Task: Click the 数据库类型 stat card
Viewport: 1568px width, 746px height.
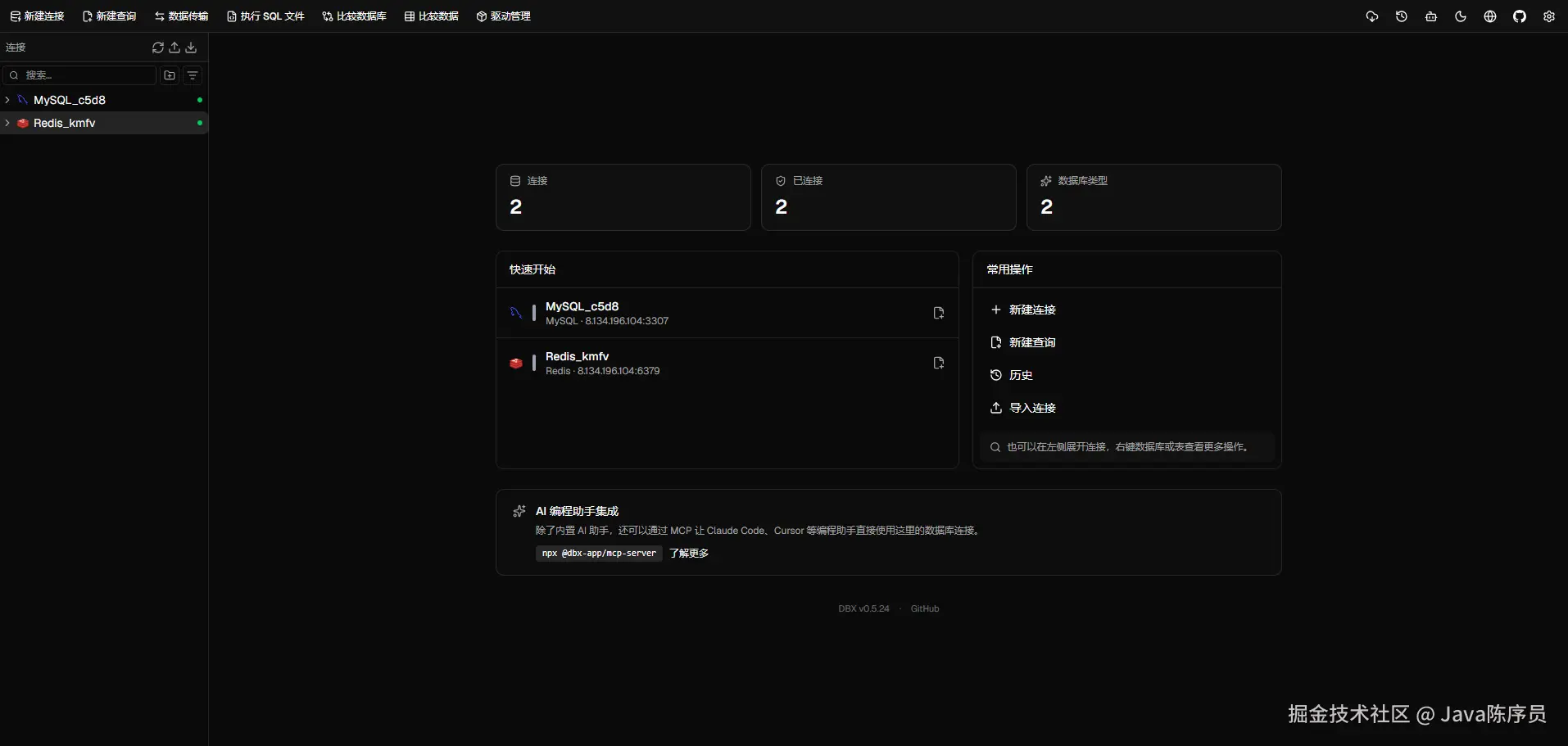Action: click(1153, 197)
